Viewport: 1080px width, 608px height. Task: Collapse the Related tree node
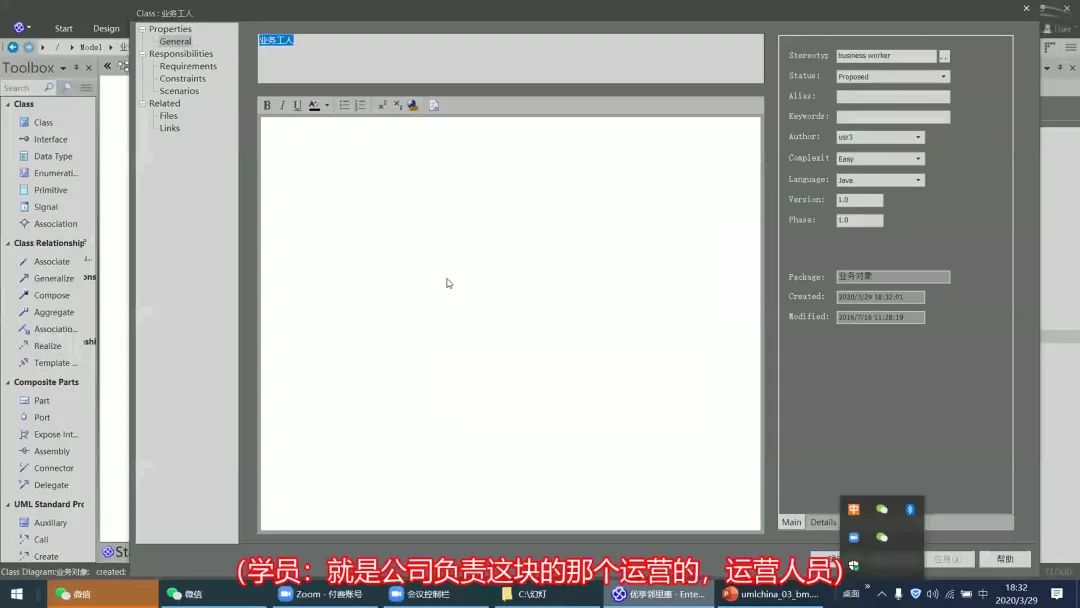click(143, 103)
